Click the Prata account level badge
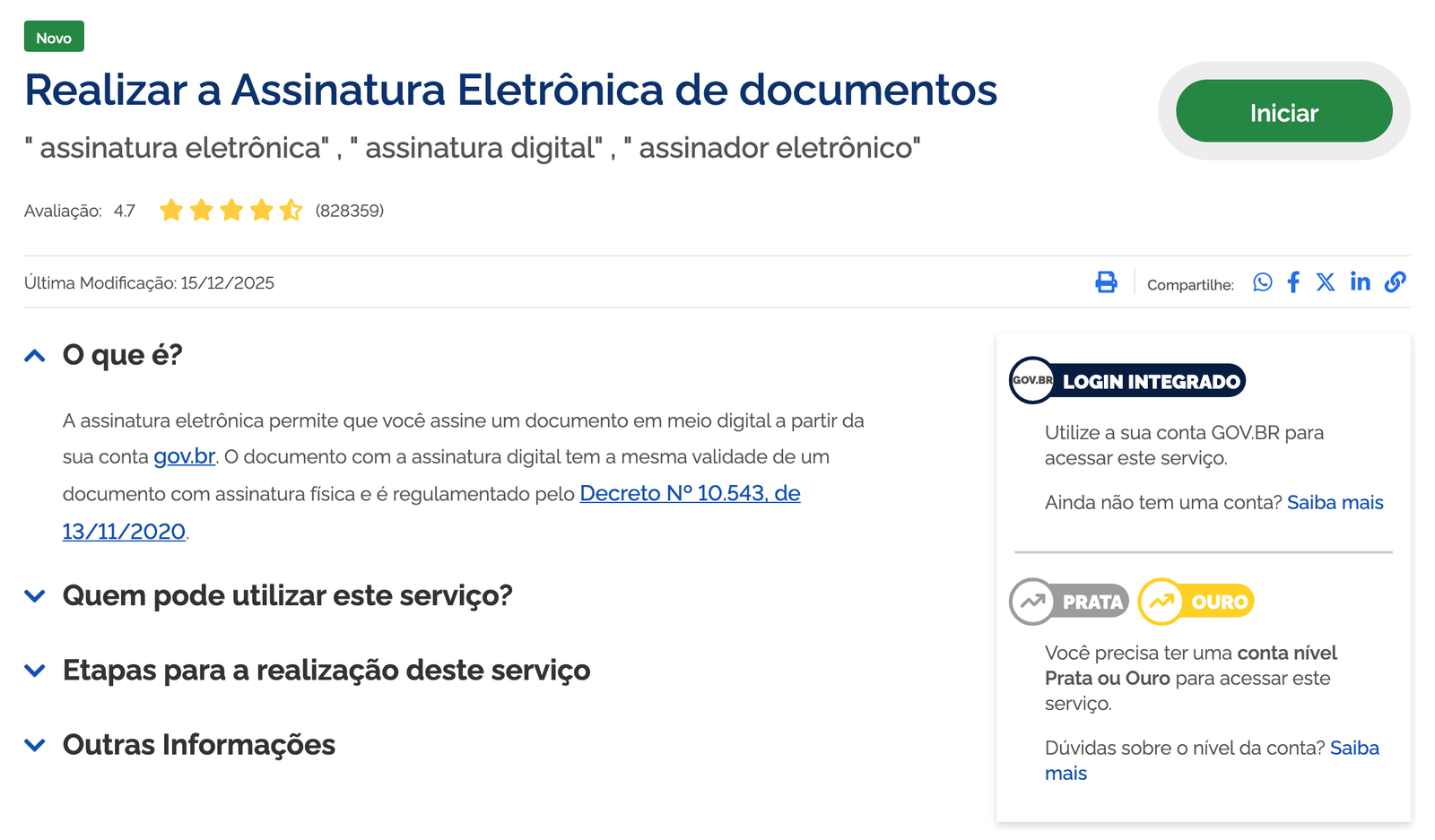 (x=1068, y=602)
